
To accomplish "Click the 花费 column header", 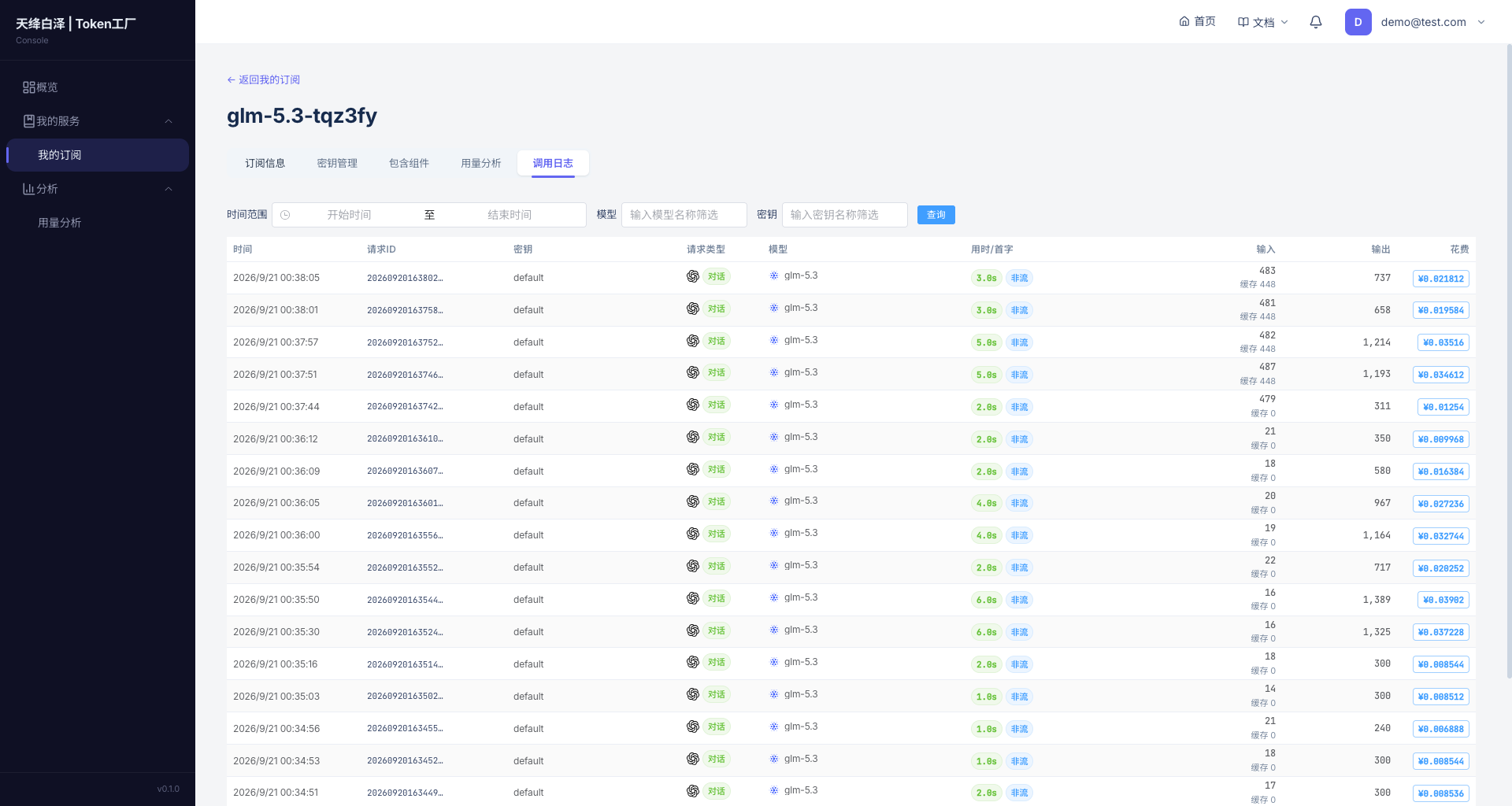I will click(x=1459, y=250).
